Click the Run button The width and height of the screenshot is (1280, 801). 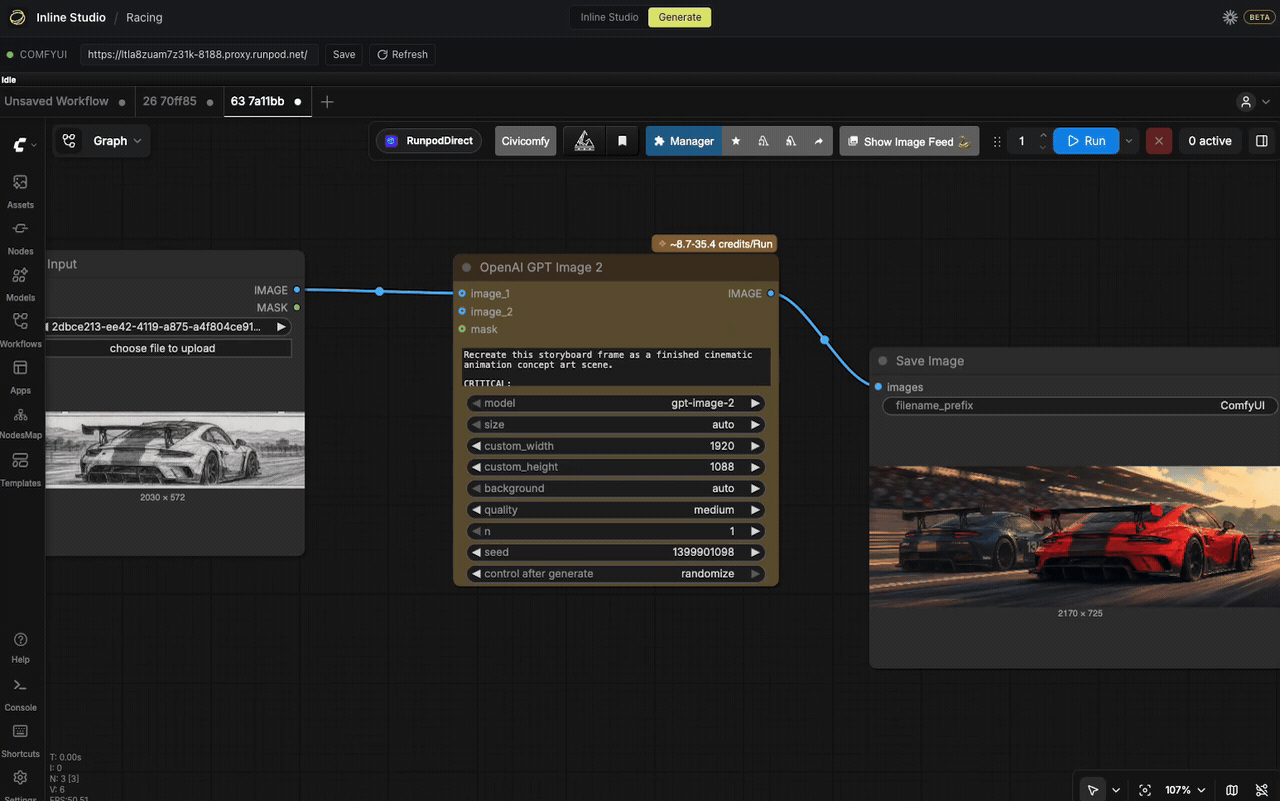(x=1086, y=141)
